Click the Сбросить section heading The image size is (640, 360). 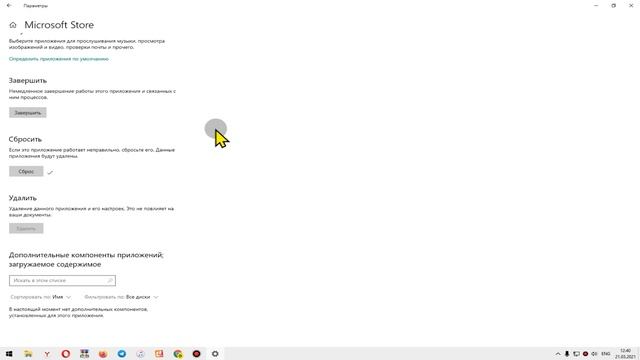tap(25, 139)
